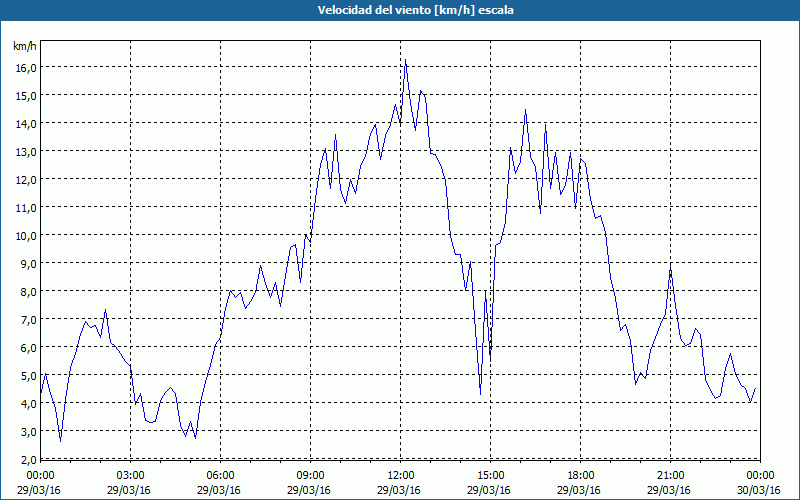This screenshot has height=500, width=800.
Task: Click the 8,0 y-axis value
Action: pyautogui.click(x=29, y=291)
